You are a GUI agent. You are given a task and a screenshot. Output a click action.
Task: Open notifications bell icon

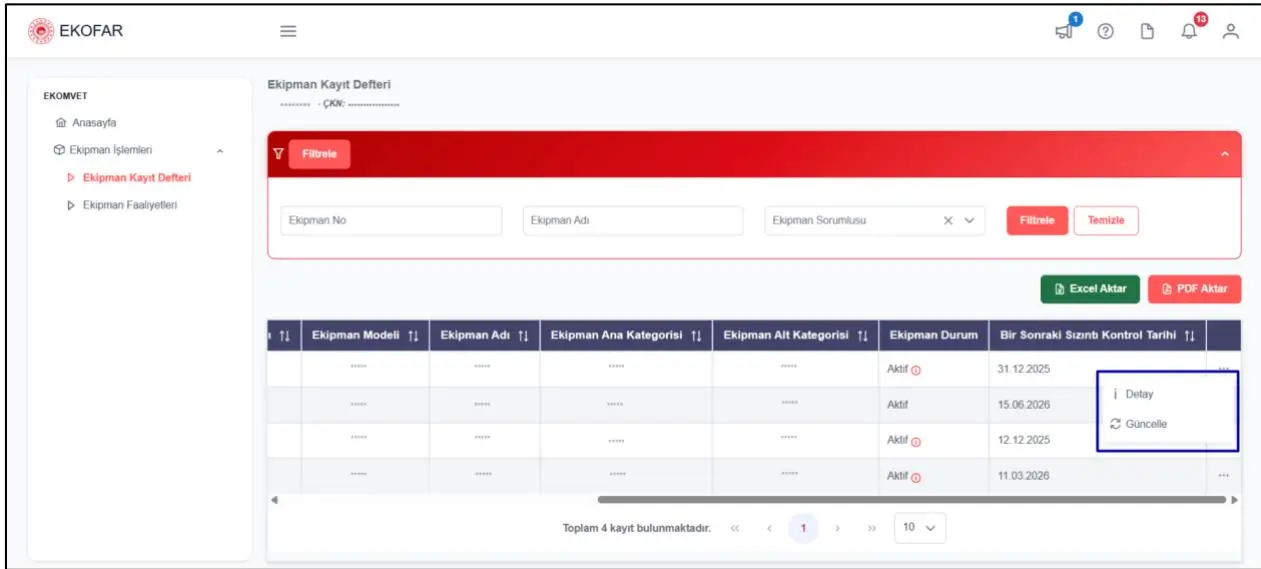click(x=1189, y=31)
